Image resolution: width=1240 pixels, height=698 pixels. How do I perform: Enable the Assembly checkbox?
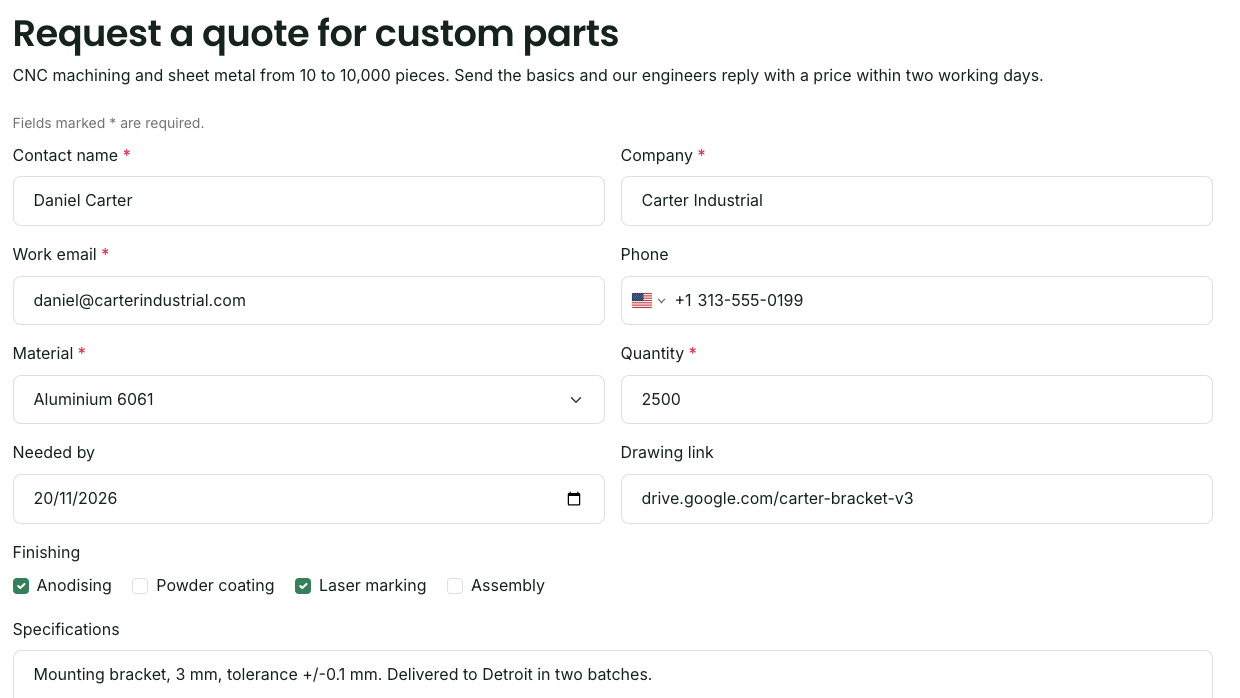coord(455,586)
